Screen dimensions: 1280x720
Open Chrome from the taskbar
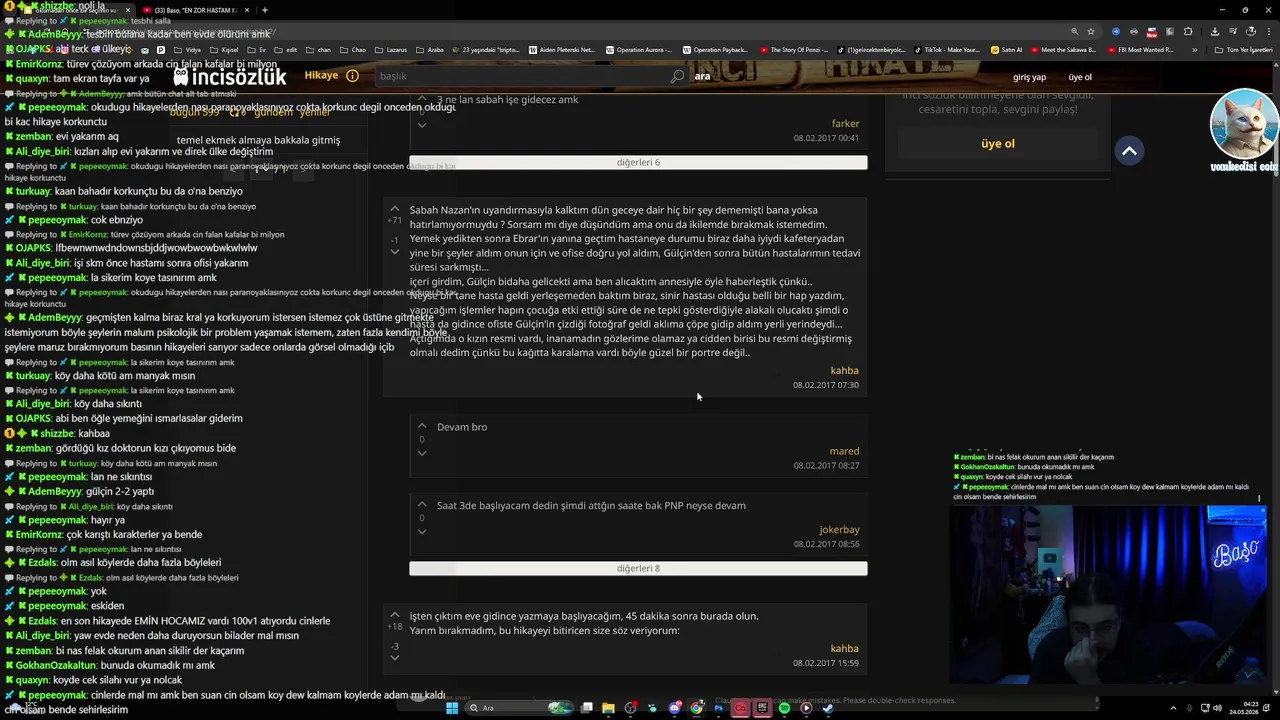[696, 708]
